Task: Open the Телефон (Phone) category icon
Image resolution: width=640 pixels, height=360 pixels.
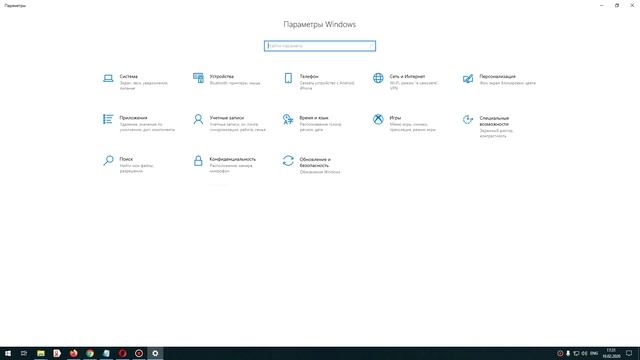Action: point(288,78)
